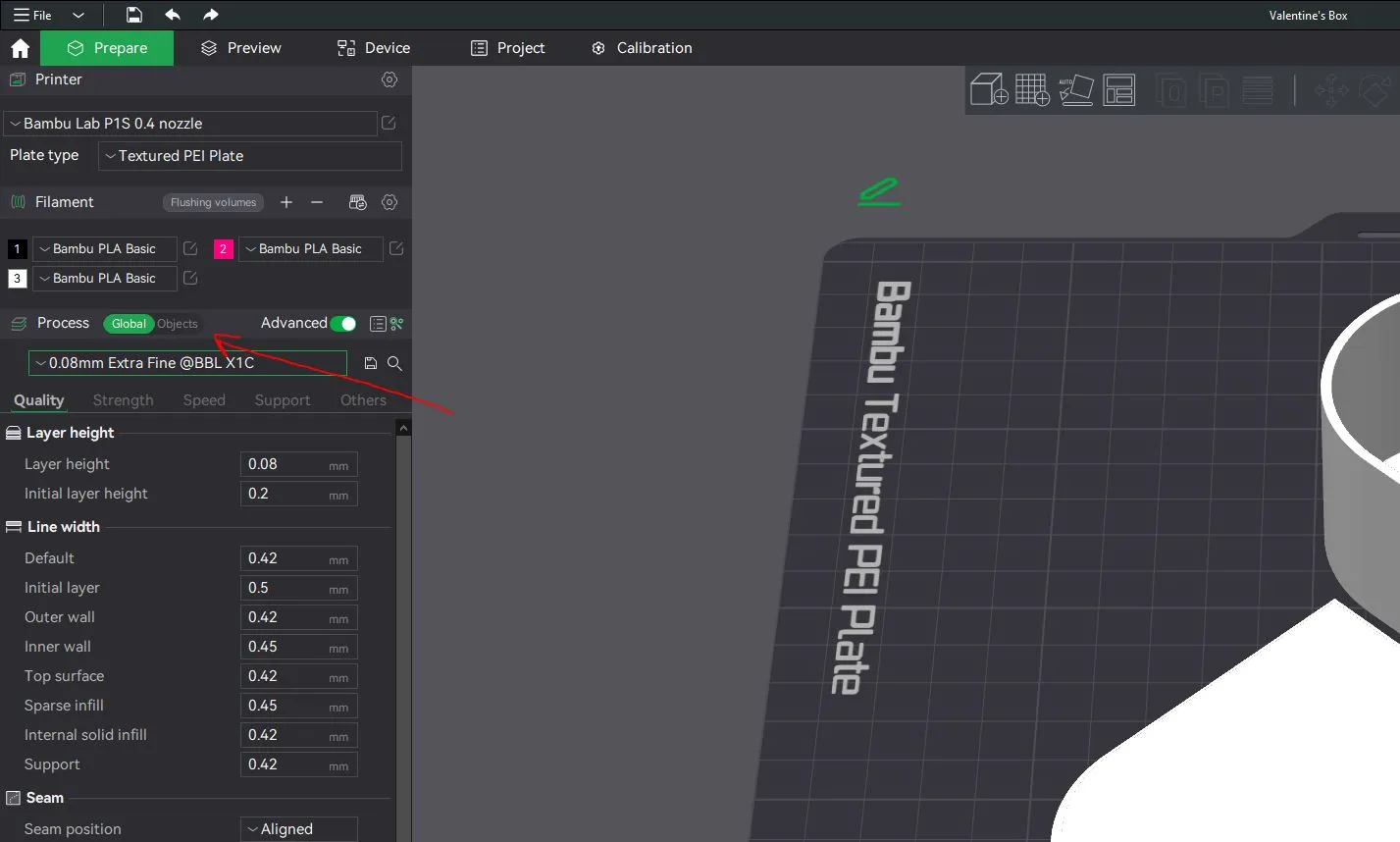This screenshot has height=842, width=1400.
Task: Remove a filament with the minus icon
Action: click(x=317, y=202)
